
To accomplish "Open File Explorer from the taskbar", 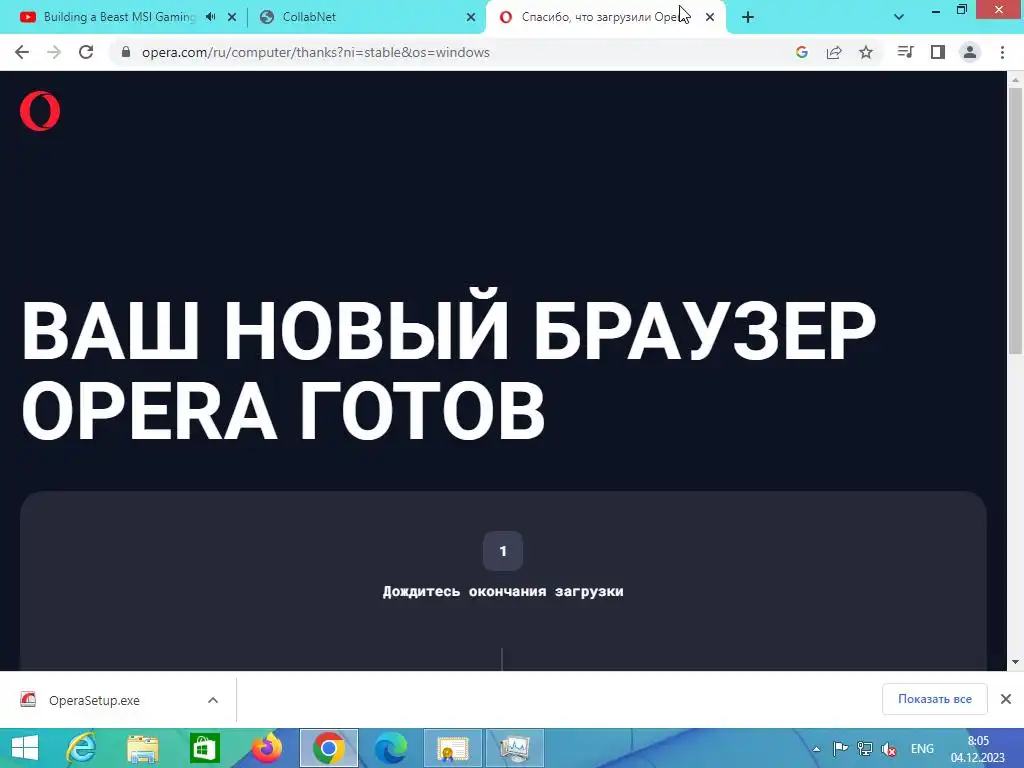I will coord(142,748).
